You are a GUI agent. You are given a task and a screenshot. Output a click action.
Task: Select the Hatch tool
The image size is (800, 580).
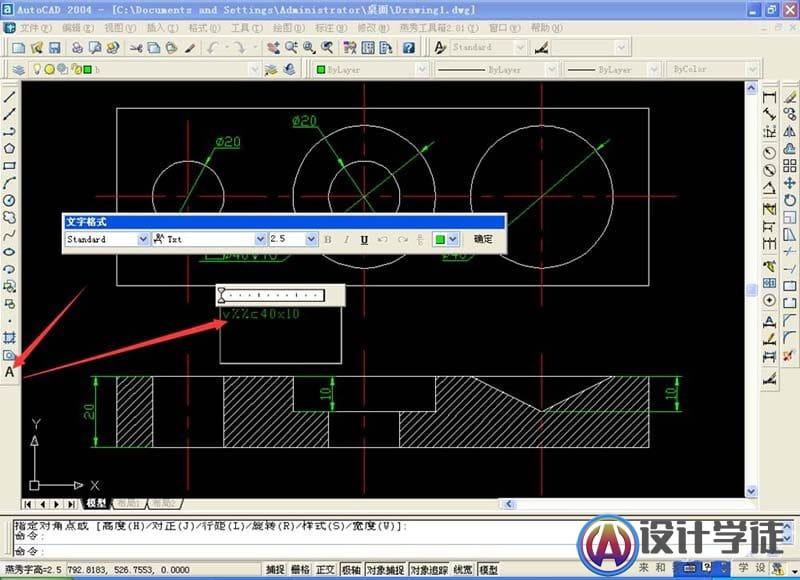tap(9, 338)
